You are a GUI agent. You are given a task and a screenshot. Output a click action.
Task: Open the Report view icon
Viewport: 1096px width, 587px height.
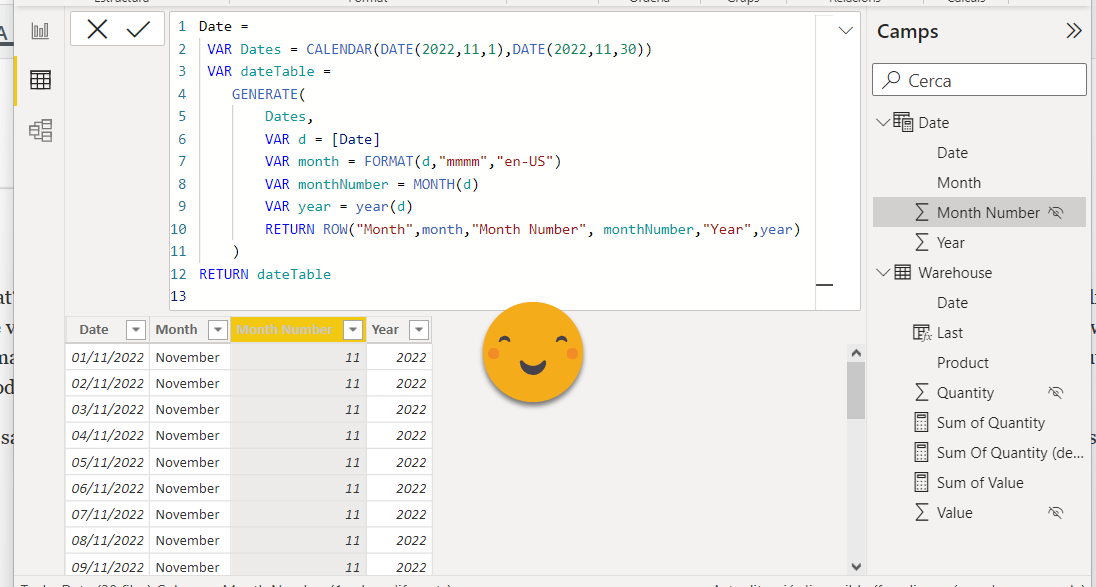click(40, 31)
